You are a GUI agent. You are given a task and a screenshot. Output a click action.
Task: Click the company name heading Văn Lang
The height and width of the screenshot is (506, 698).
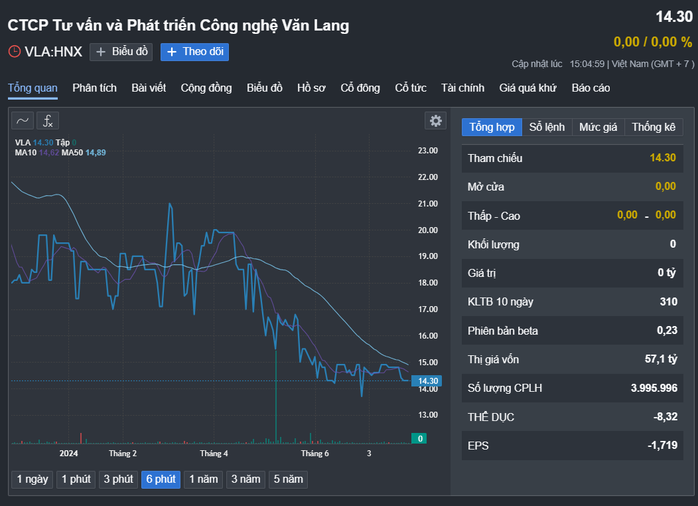click(178, 25)
